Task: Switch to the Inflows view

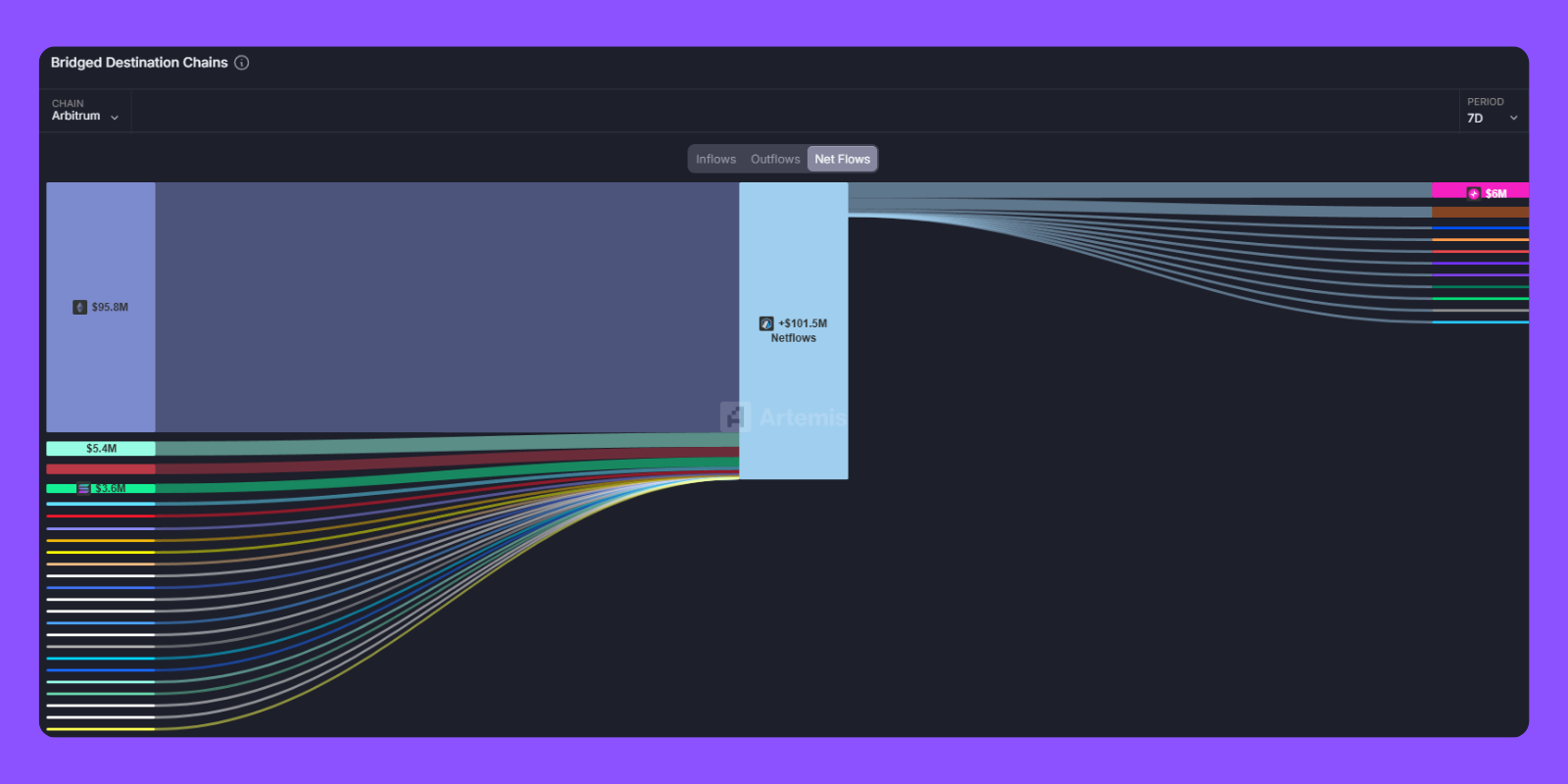Action: coord(715,159)
